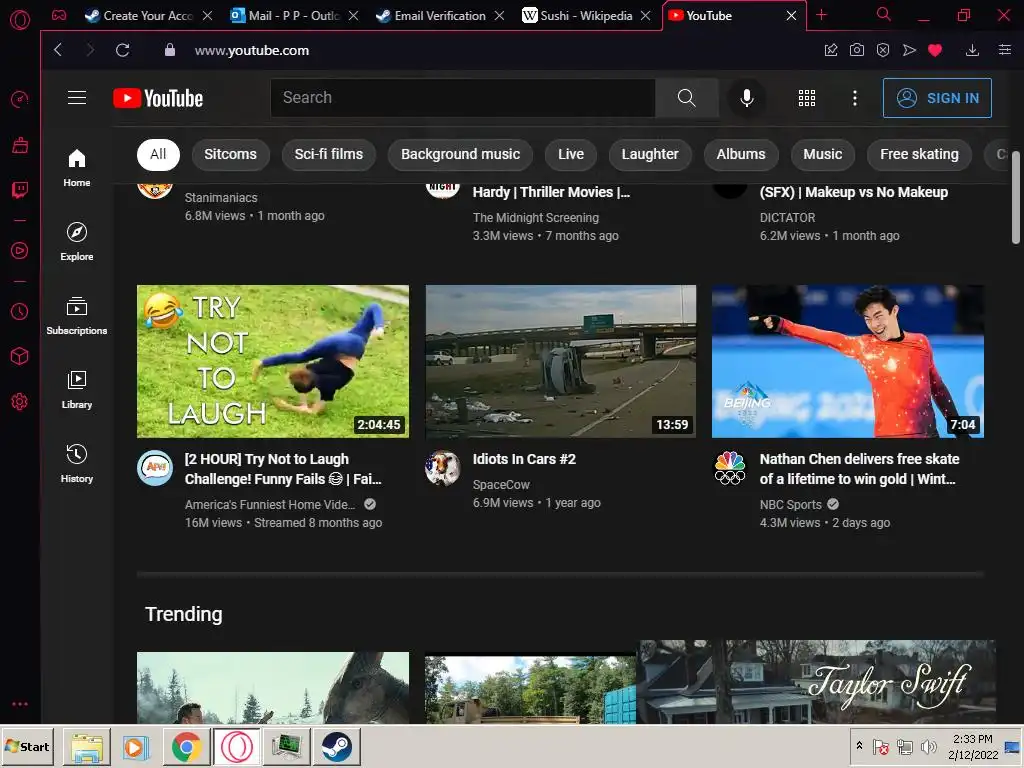Open a new tab with plus
Screen dimensions: 1024x768
(x=822, y=15)
